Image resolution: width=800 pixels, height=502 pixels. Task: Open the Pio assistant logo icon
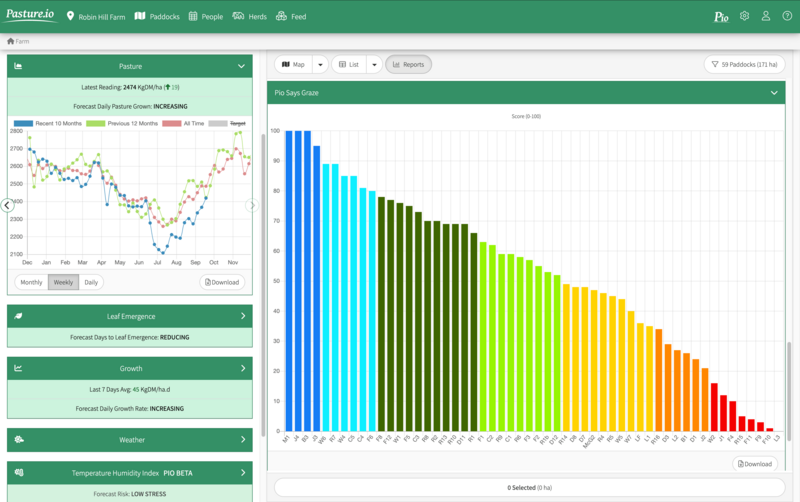tap(721, 17)
